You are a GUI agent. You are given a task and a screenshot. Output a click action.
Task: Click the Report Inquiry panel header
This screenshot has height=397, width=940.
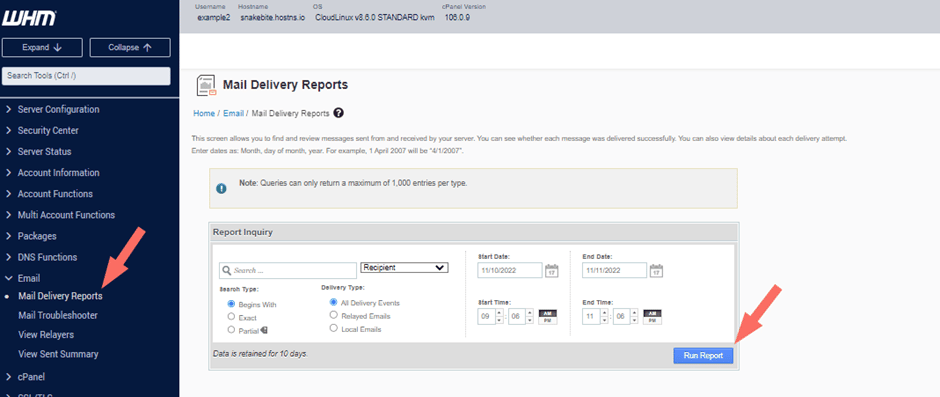(x=474, y=231)
